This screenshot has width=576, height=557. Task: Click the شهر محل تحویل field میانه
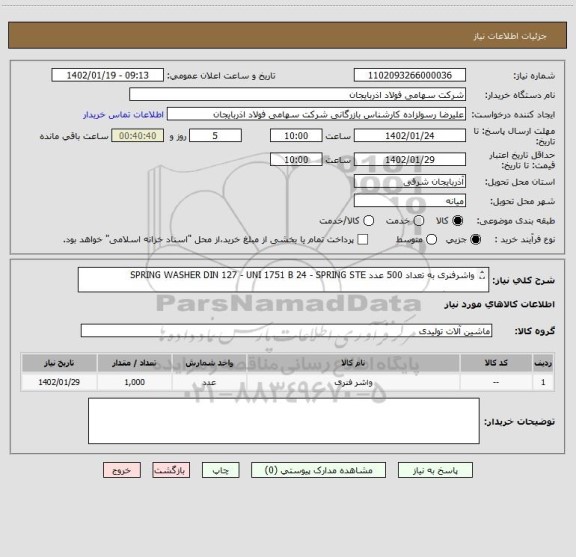[x=410, y=201]
